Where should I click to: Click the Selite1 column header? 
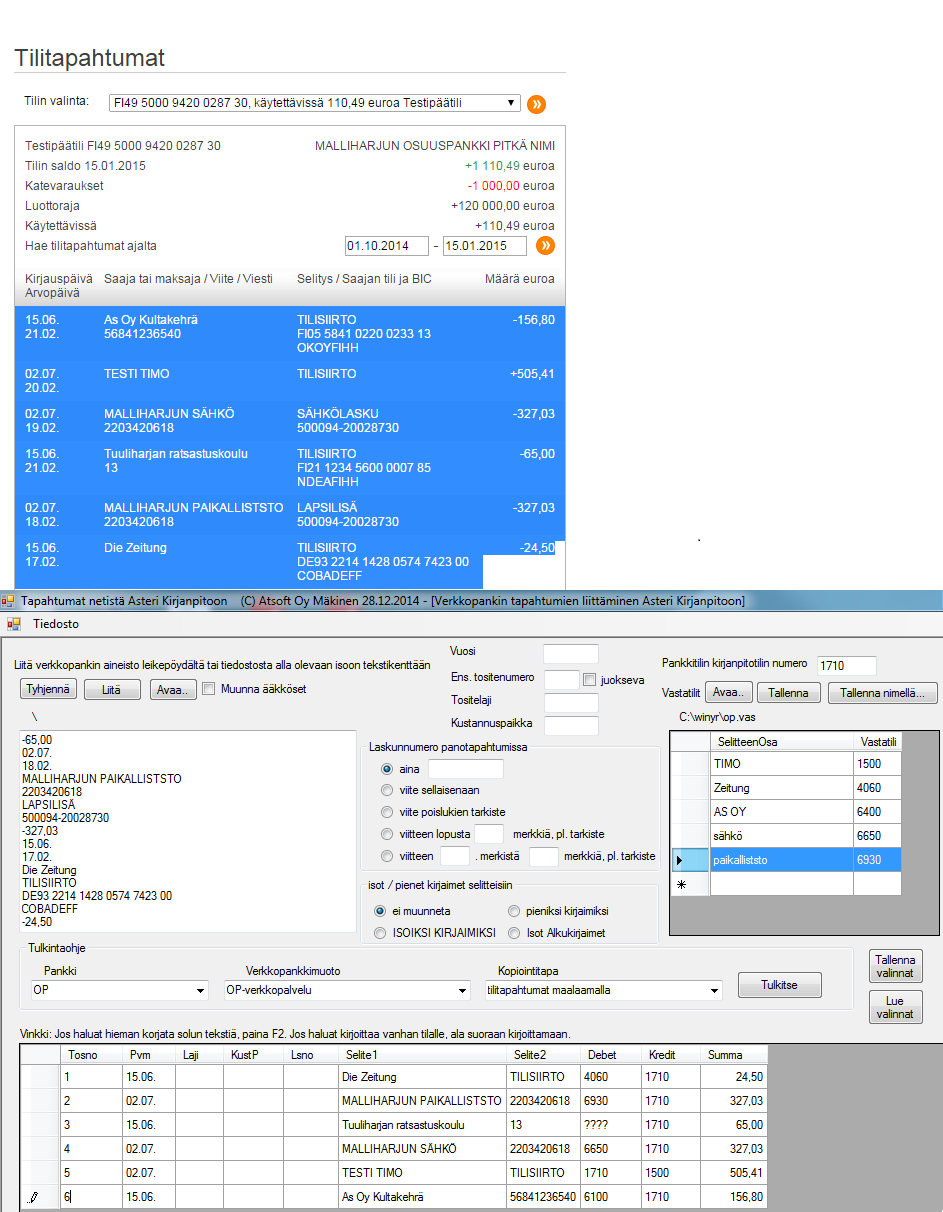point(423,1054)
